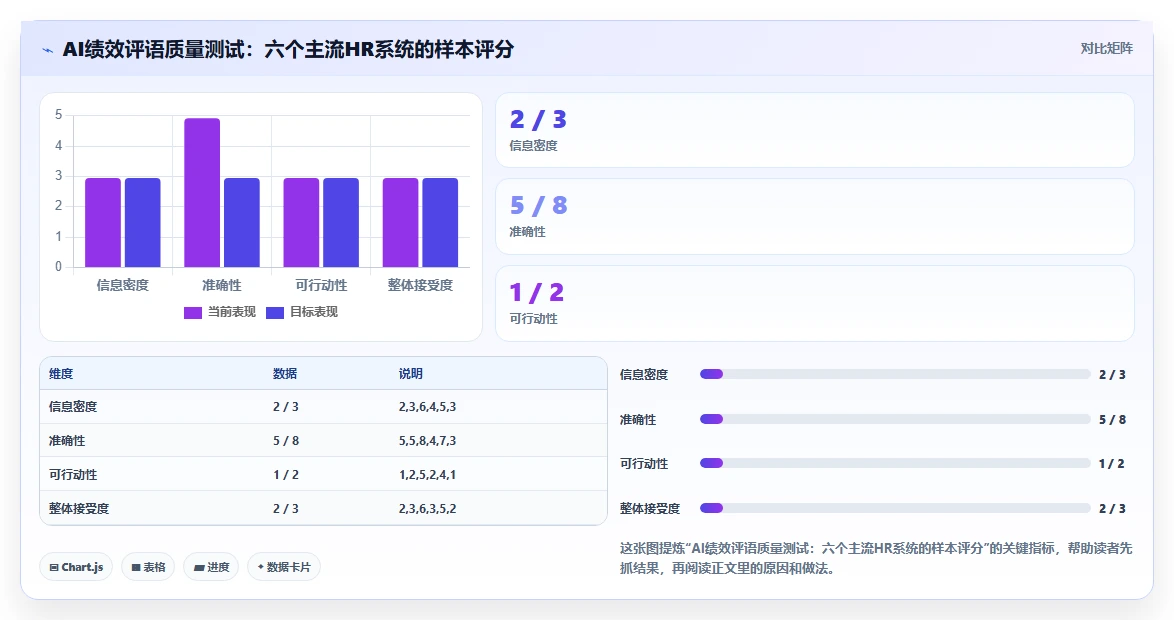The image size is (1174, 620).
Task: Click the 可行动性 chart axis label
Action: [321, 285]
